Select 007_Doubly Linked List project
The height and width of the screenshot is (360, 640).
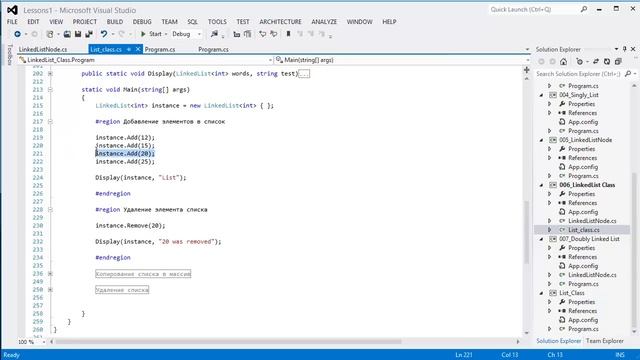[589, 239]
